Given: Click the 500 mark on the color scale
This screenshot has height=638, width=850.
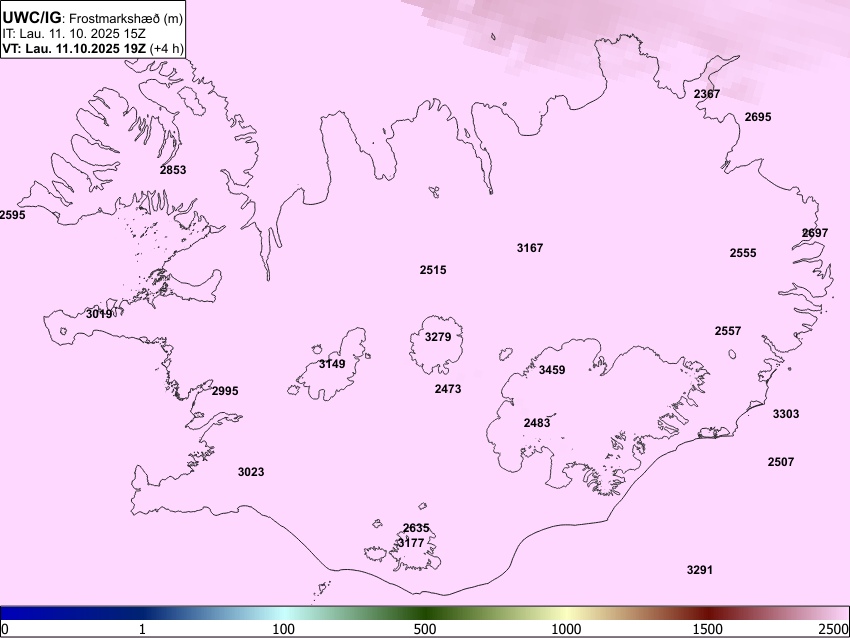Looking at the screenshot, I should tap(425, 629).
